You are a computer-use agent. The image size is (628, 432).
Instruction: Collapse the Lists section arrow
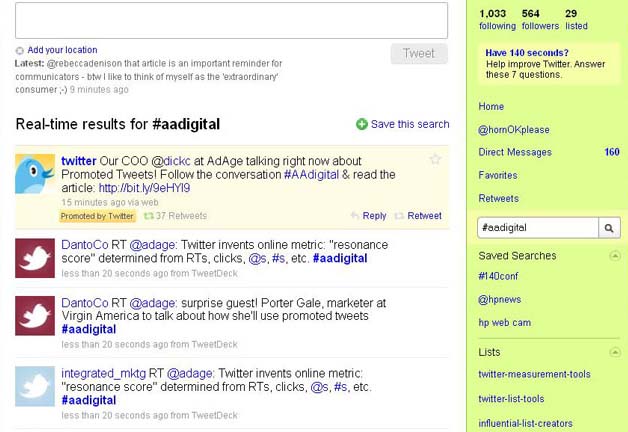615,352
